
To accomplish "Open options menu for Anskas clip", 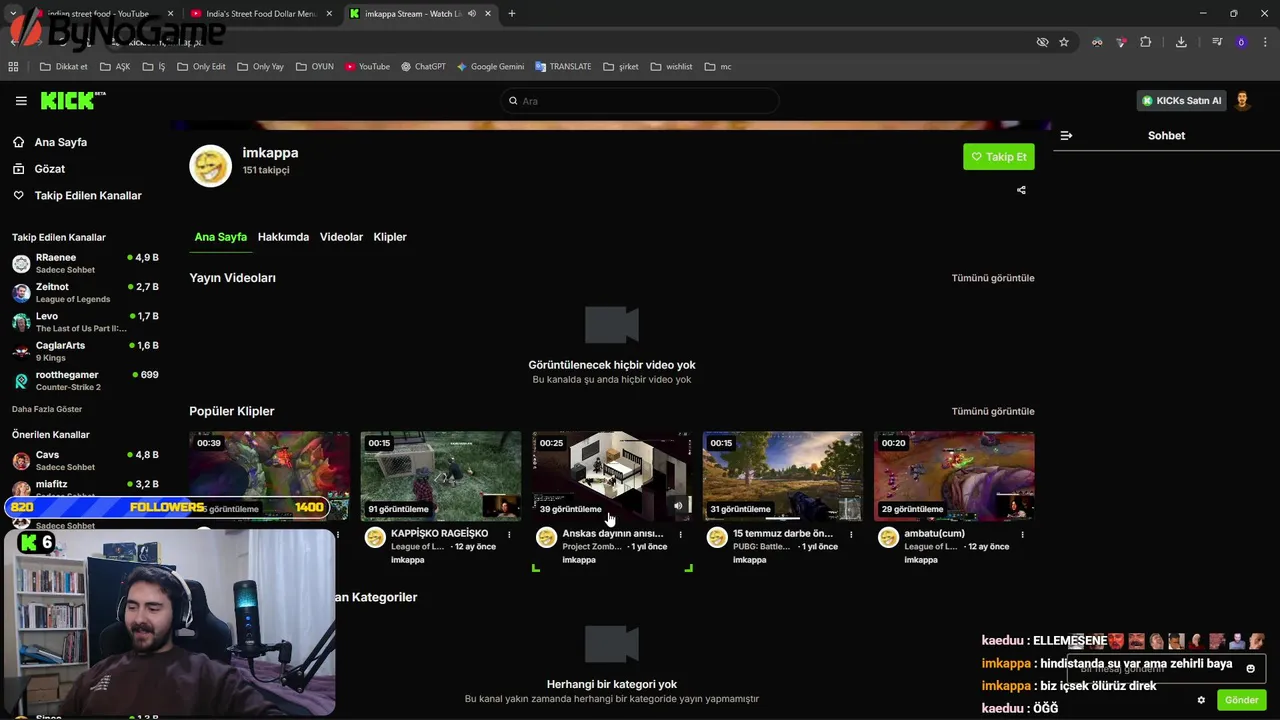I will pos(680,535).
